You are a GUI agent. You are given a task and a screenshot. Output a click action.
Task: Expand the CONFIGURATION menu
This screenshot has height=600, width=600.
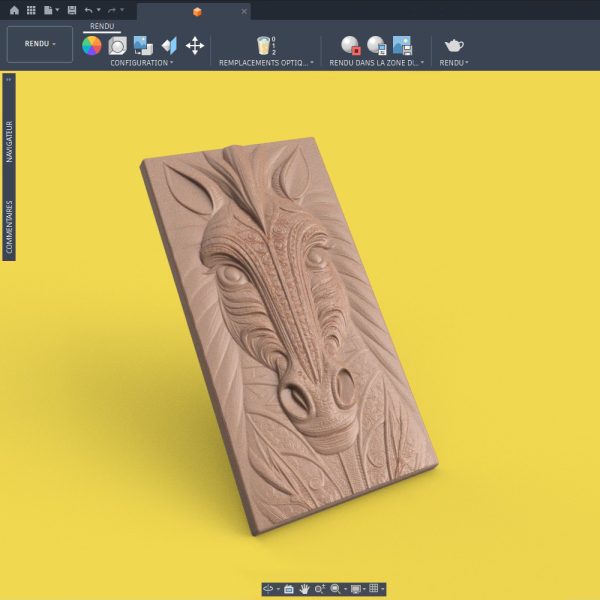click(142, 63)
